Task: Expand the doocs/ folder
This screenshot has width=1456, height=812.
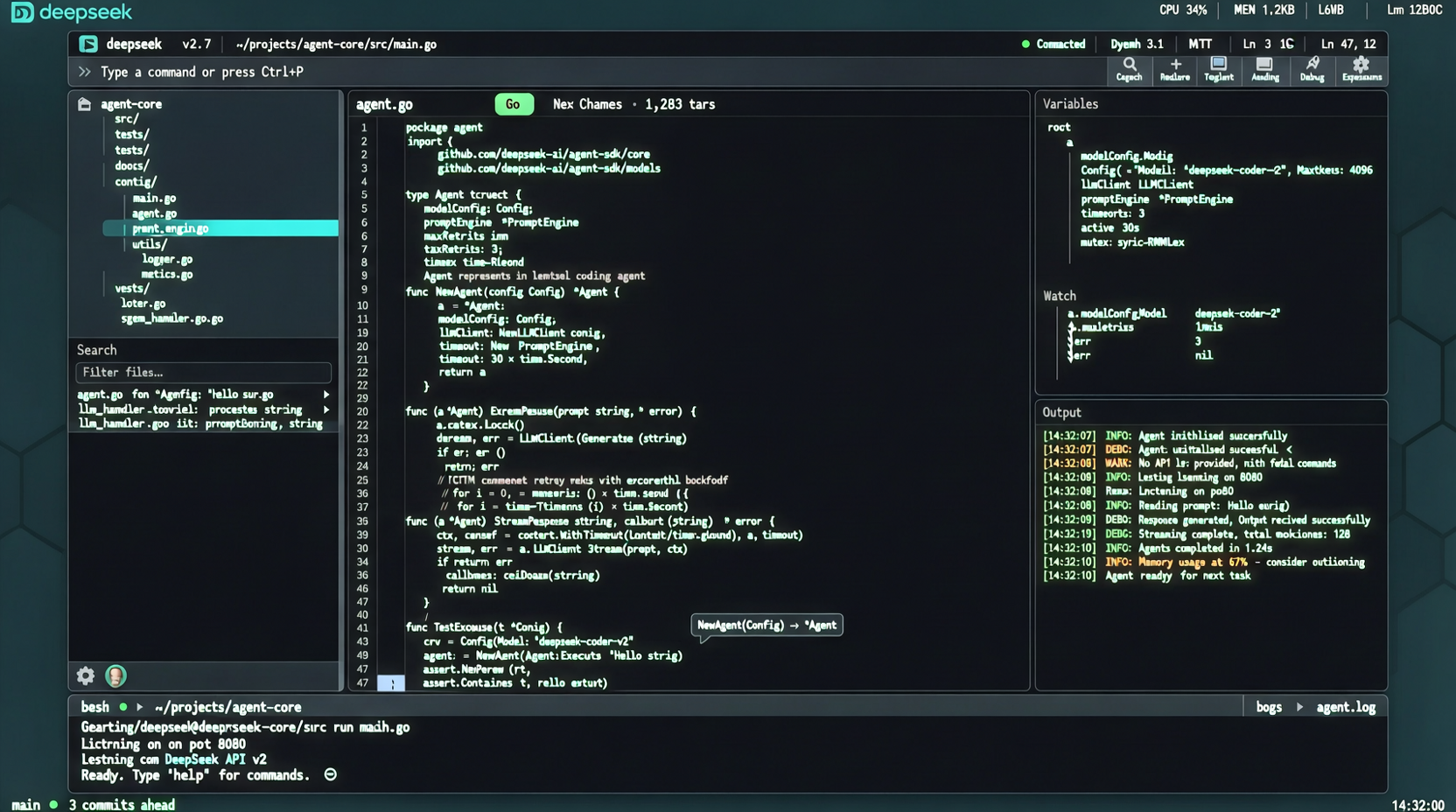Action: click(x=131, y=165)
